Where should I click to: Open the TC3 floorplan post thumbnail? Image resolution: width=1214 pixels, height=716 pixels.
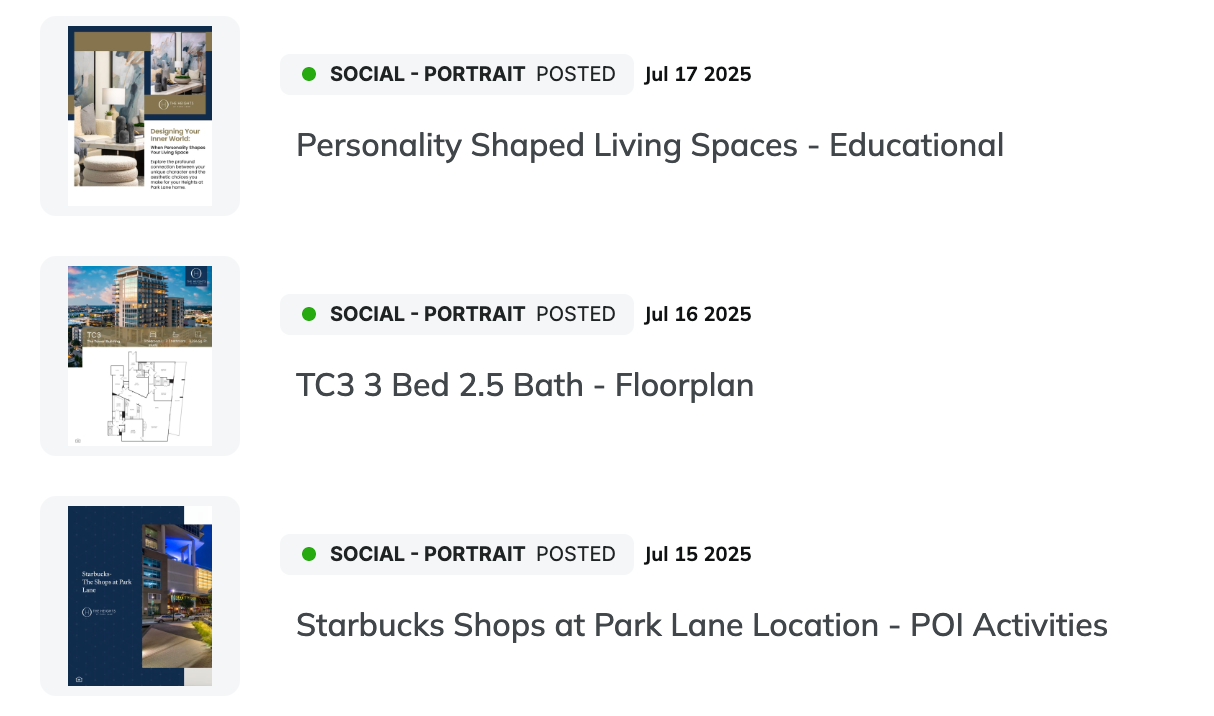pos(140,356)
